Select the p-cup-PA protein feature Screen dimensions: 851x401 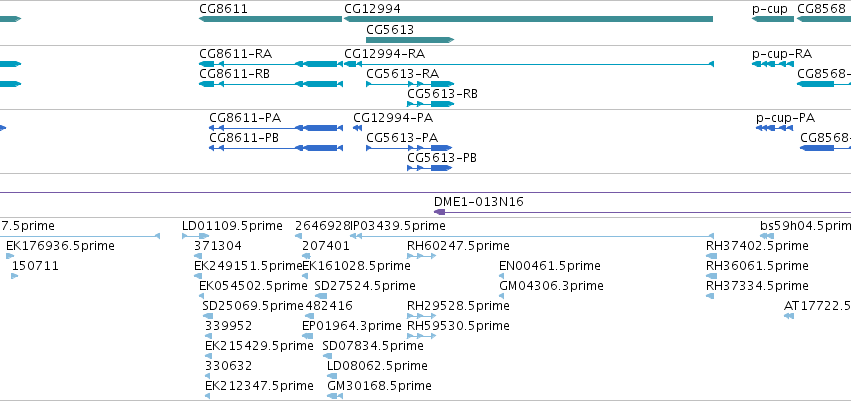(x=774, y=128)
